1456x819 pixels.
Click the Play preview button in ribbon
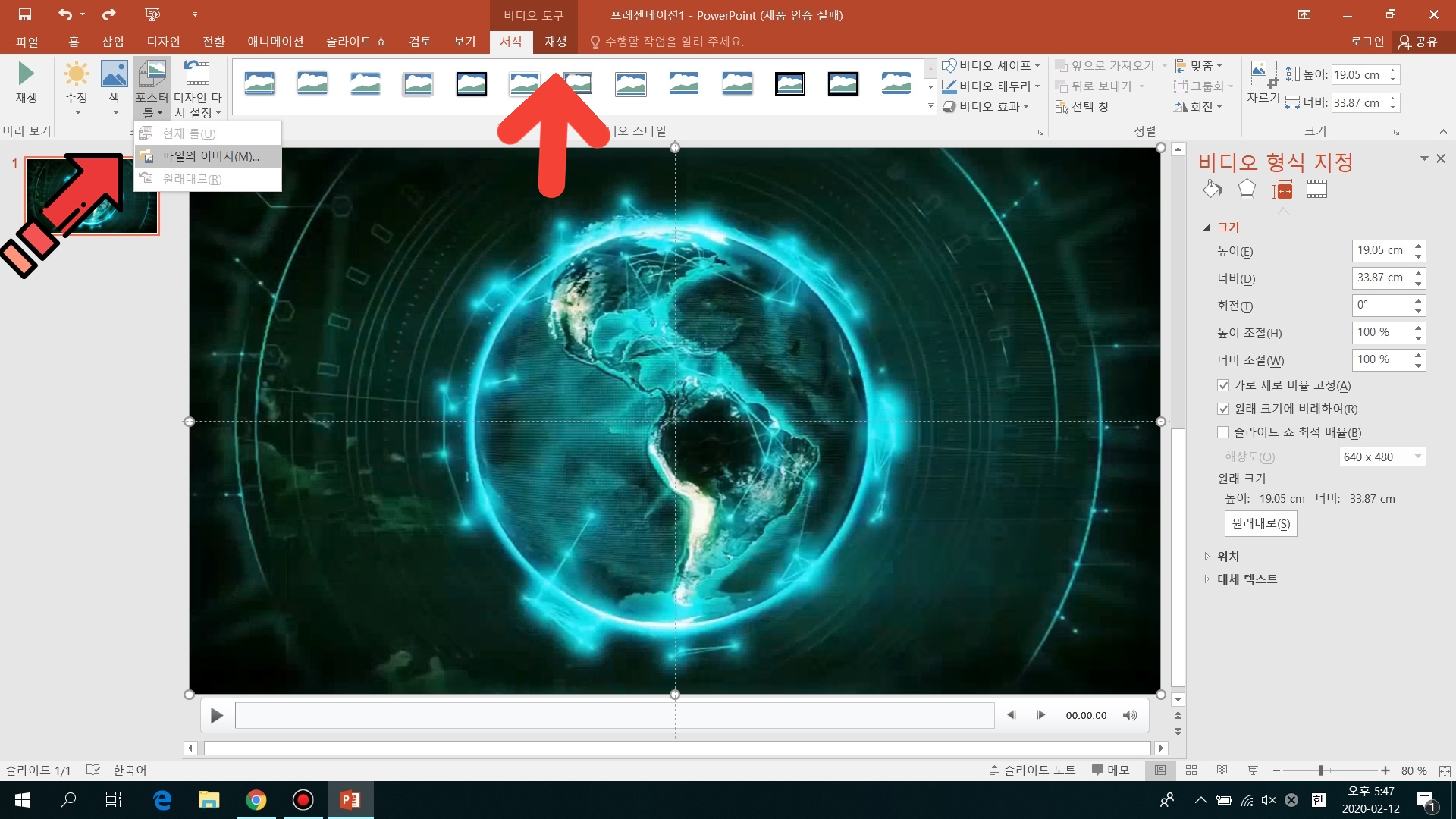[26, 82]
